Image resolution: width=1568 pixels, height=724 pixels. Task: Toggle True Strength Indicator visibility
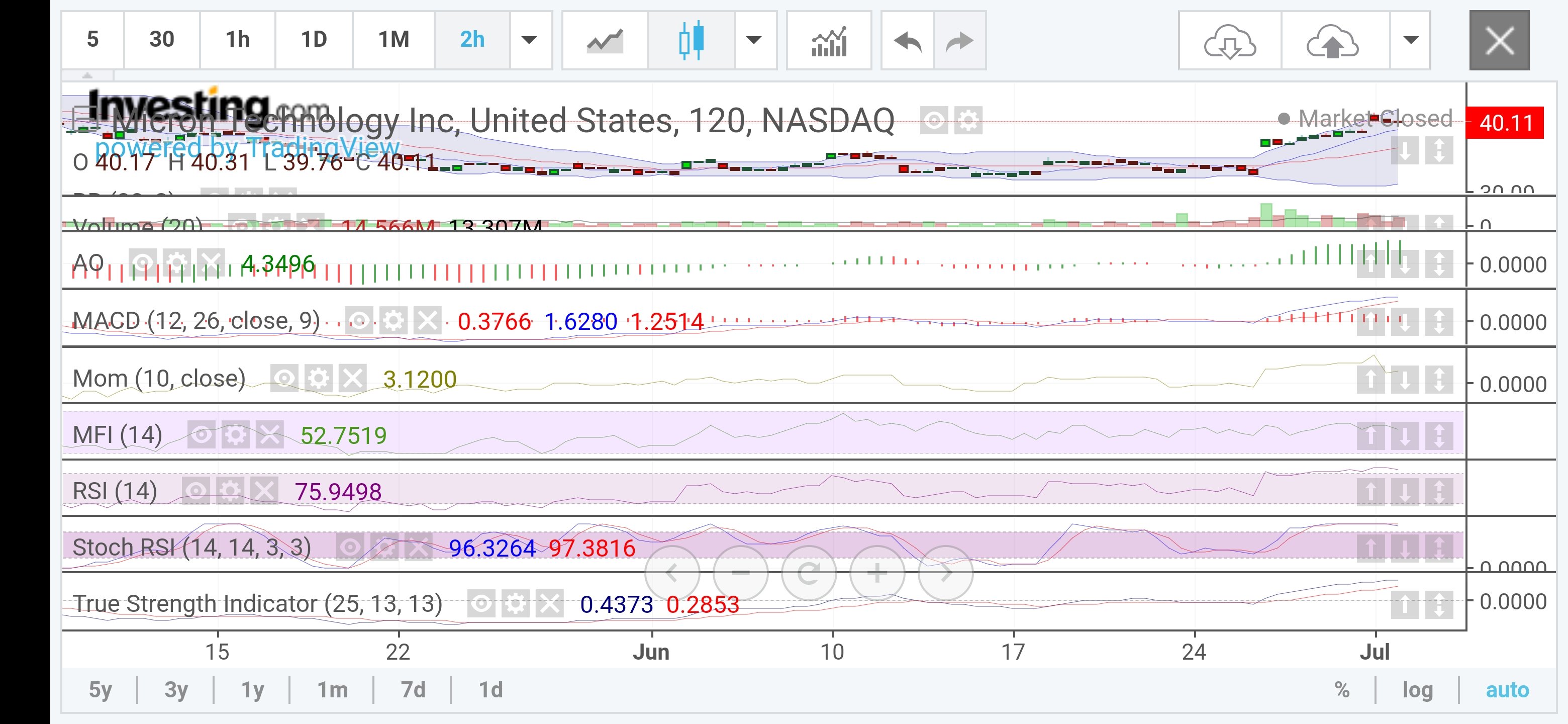click(x=481, y=604)
